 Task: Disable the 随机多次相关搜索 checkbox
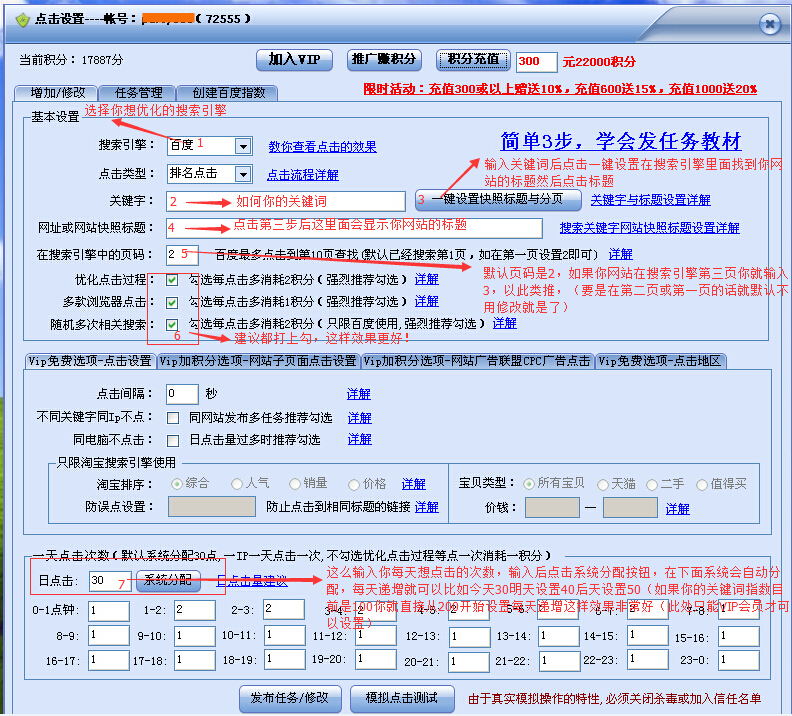pos(173,324)
